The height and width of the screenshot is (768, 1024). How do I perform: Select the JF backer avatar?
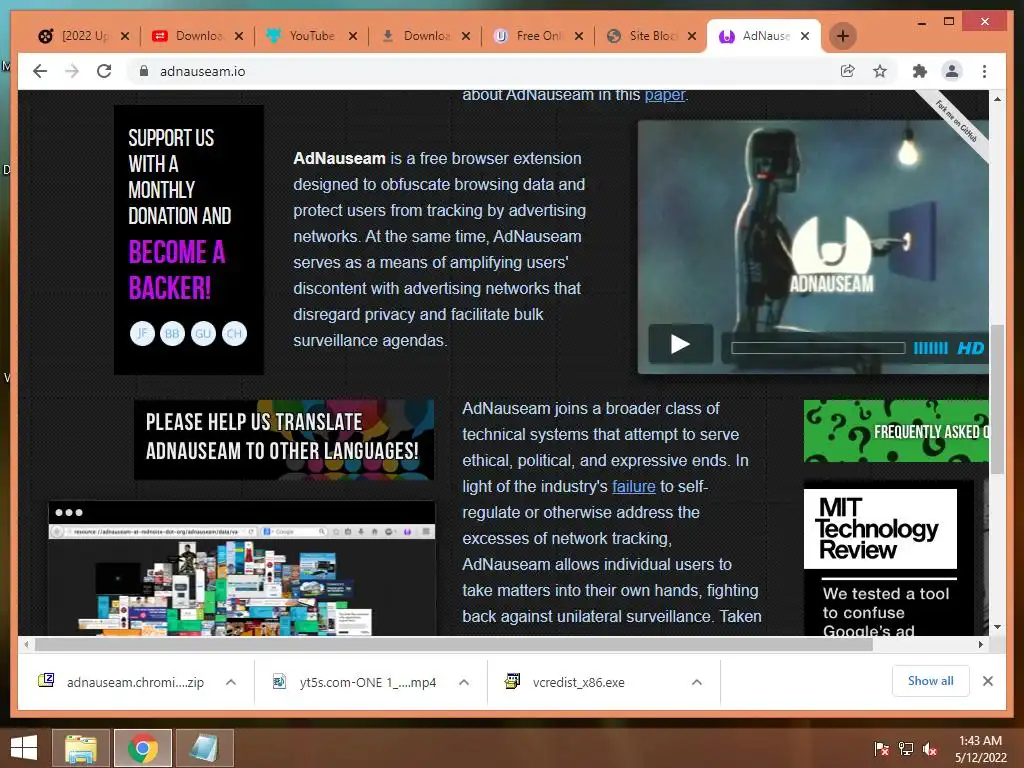142,334
